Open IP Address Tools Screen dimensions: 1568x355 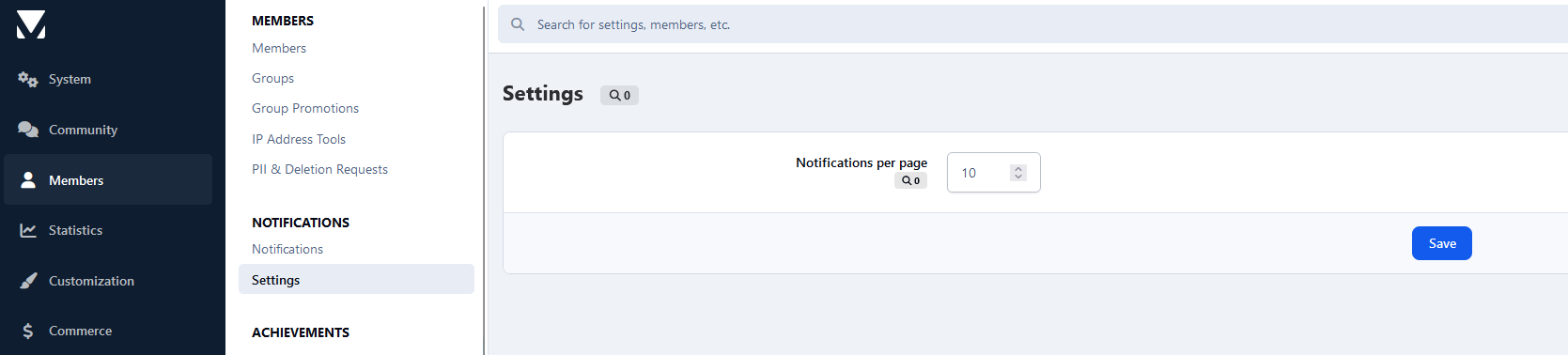(x=299, y=139)
